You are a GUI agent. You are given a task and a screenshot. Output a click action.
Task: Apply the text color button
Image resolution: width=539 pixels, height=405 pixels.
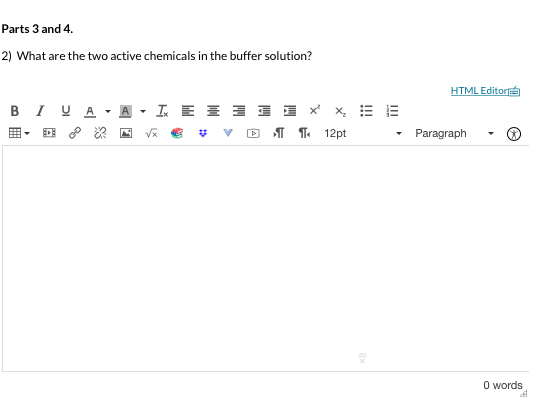click(90, 111)
